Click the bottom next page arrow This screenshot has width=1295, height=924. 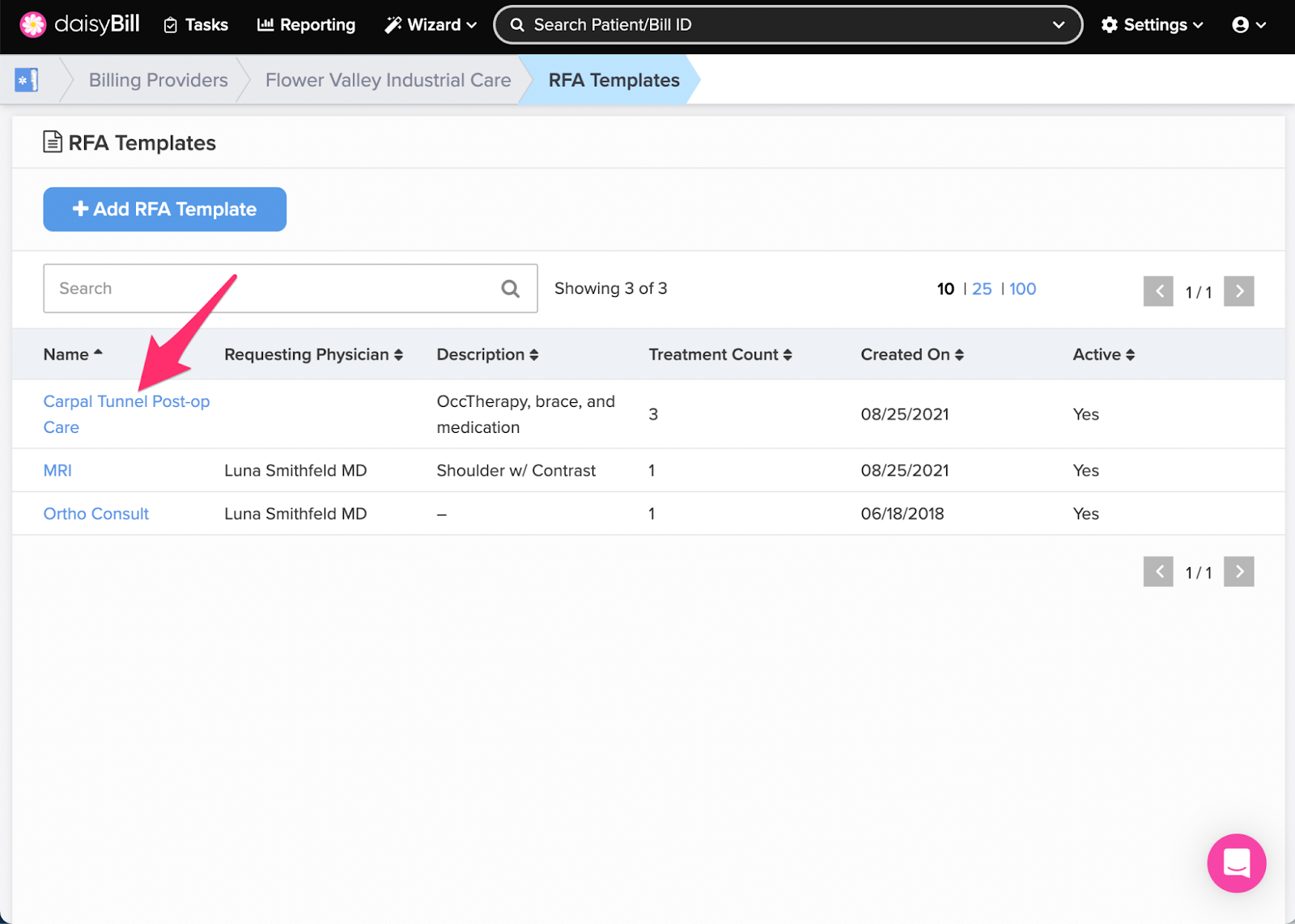tap(1238, 572)
